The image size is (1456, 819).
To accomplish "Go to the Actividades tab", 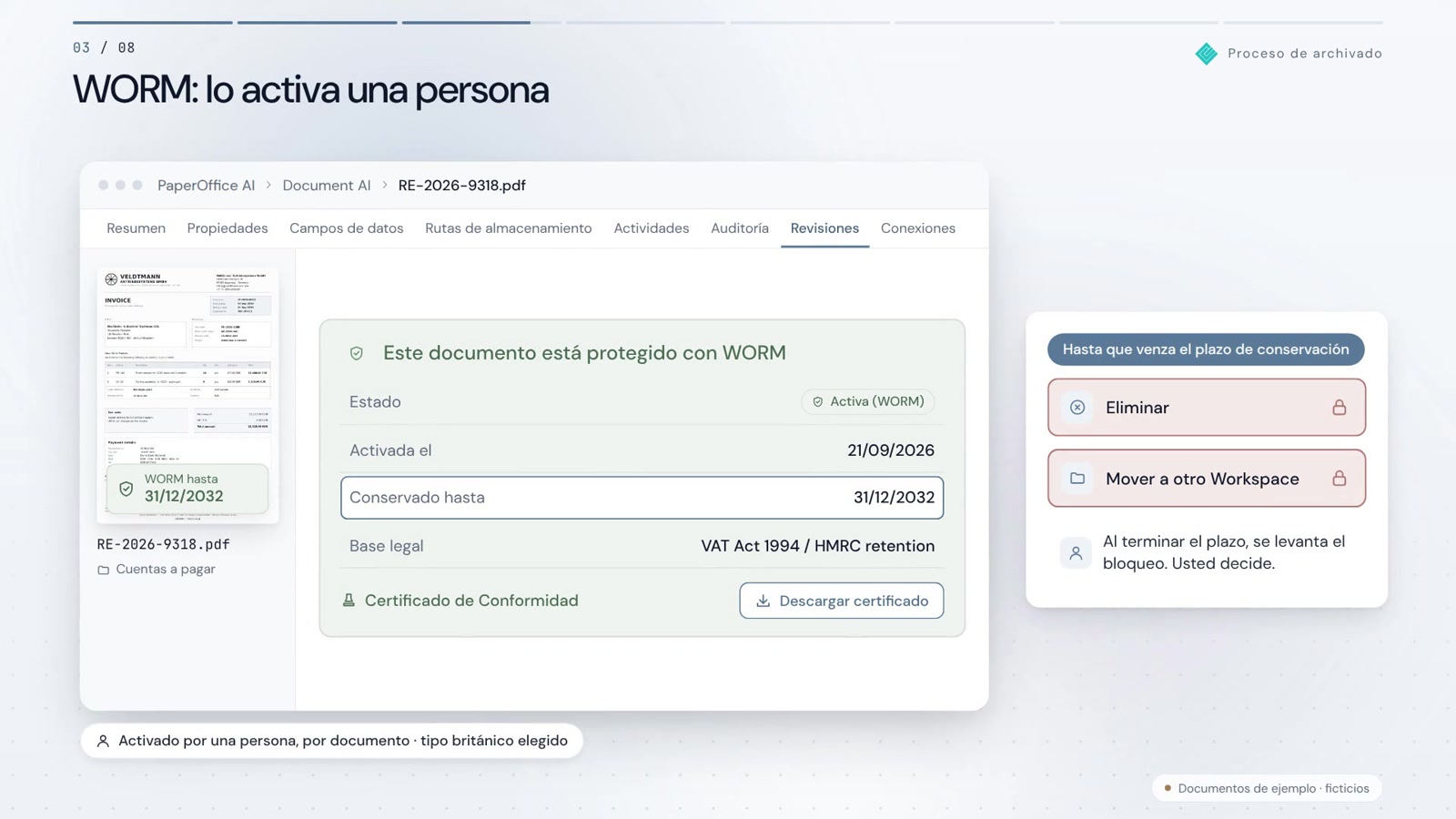I will pyautogui.click(x=652, y=228).
